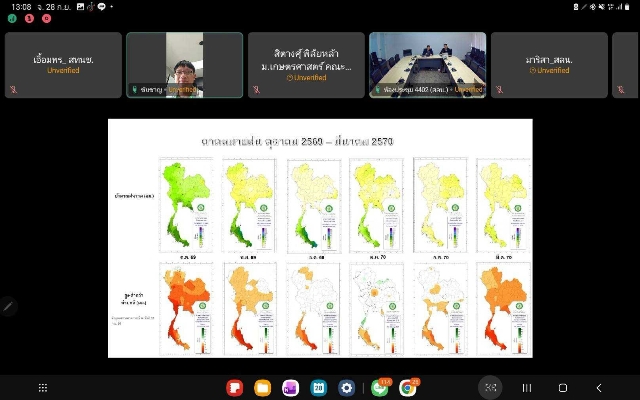Viewport: 640px width, 400px height.
Task: Select the third participant tile with long name
Action: click(306, 65)
